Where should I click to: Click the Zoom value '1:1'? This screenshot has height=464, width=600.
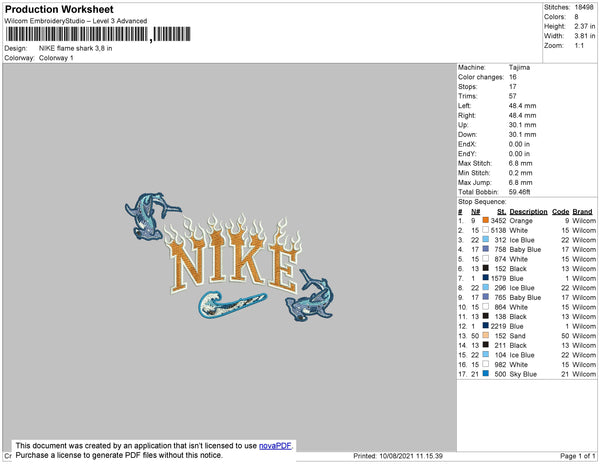pos(579,46)
